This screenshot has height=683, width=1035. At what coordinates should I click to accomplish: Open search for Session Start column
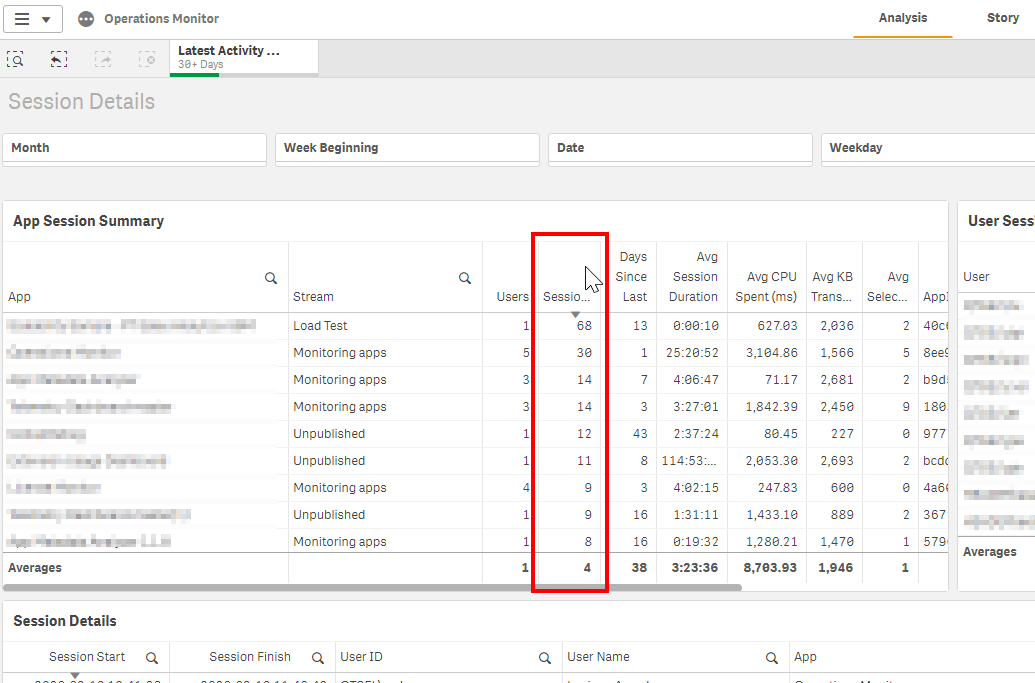point(152,658)
